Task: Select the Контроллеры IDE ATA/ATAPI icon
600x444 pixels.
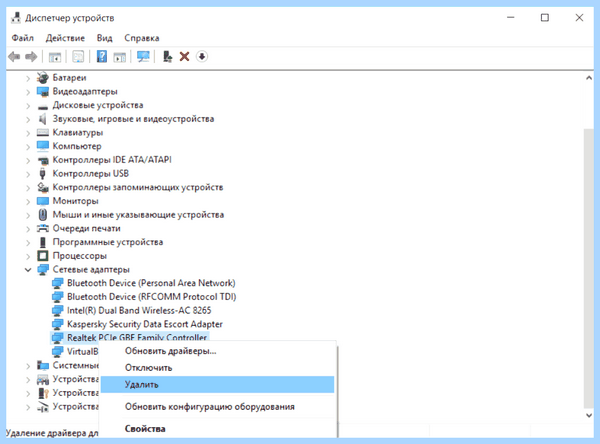Action: (43, 160)
